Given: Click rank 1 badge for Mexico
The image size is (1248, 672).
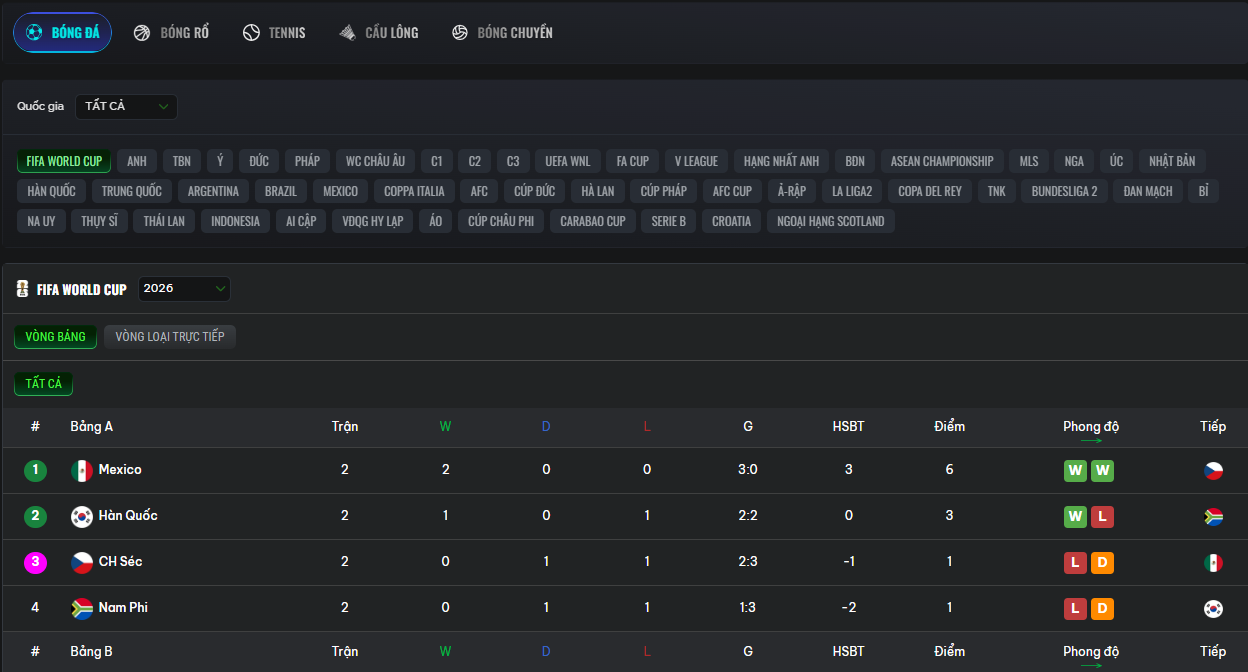Looking at the screenshot, I should (35, 470).
